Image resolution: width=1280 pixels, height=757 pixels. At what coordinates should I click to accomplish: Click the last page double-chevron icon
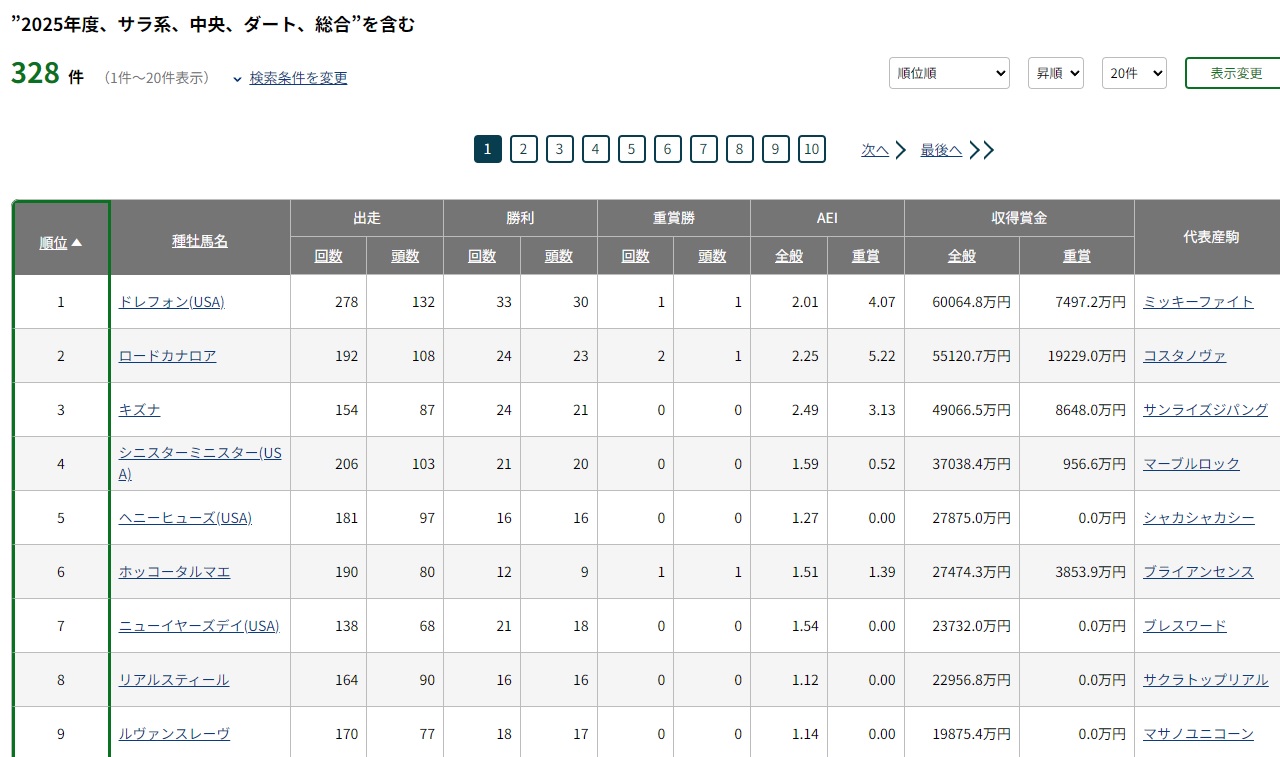(x=982, y=150)
